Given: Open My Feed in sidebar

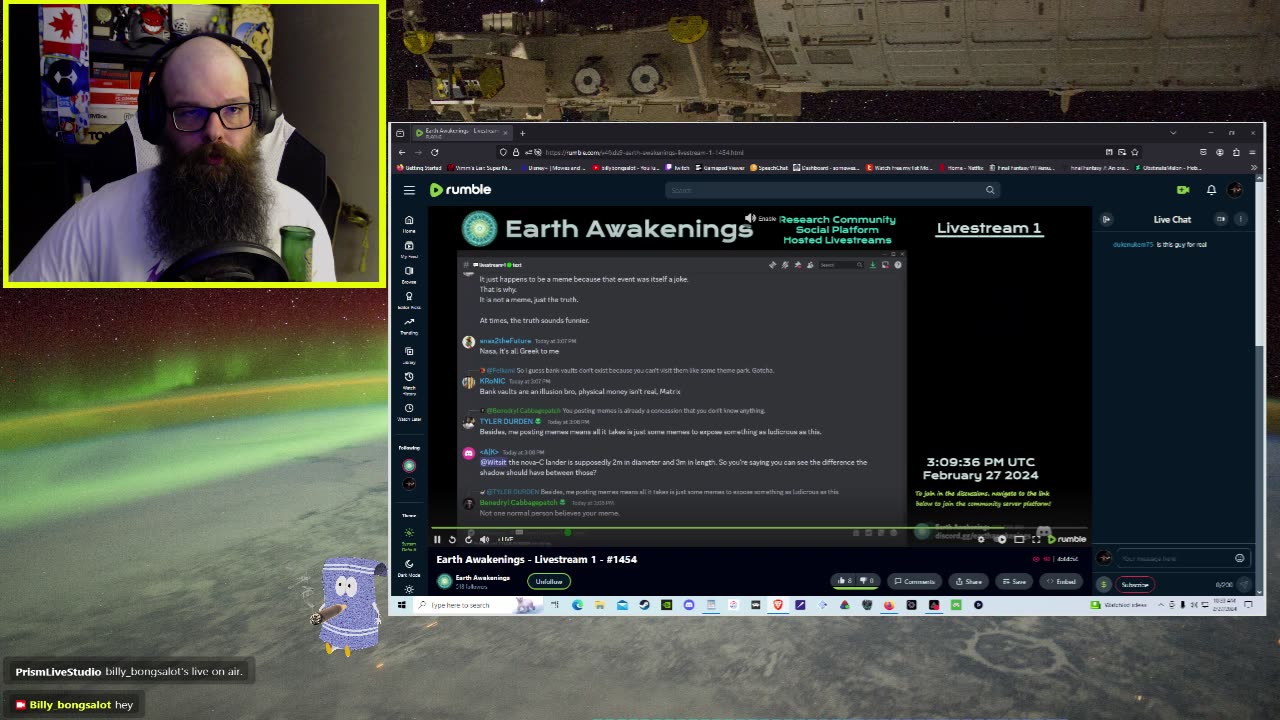Looking at the screenshot, I should (409, 249).
